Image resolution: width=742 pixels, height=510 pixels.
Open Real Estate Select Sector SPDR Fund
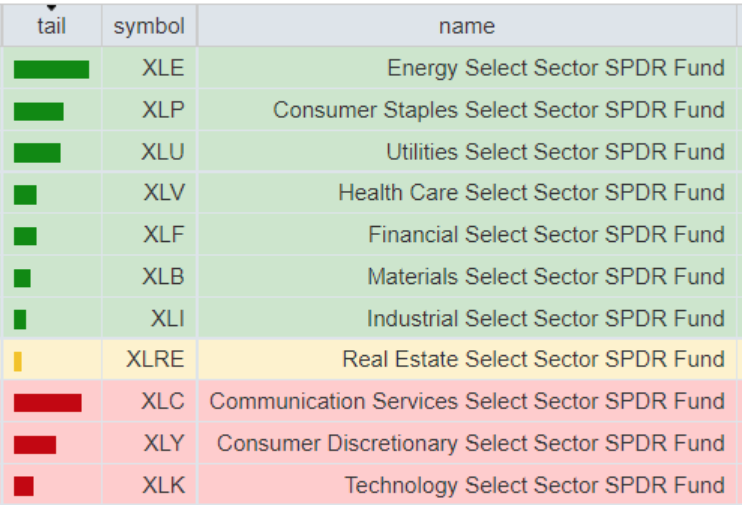(x=533, y=360)
